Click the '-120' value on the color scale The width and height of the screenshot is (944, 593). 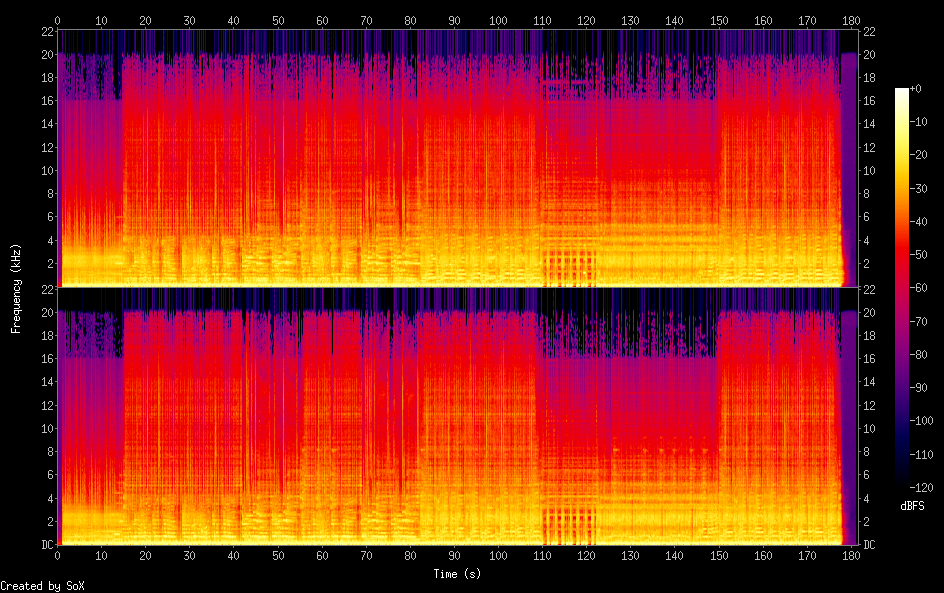(921, 488)
